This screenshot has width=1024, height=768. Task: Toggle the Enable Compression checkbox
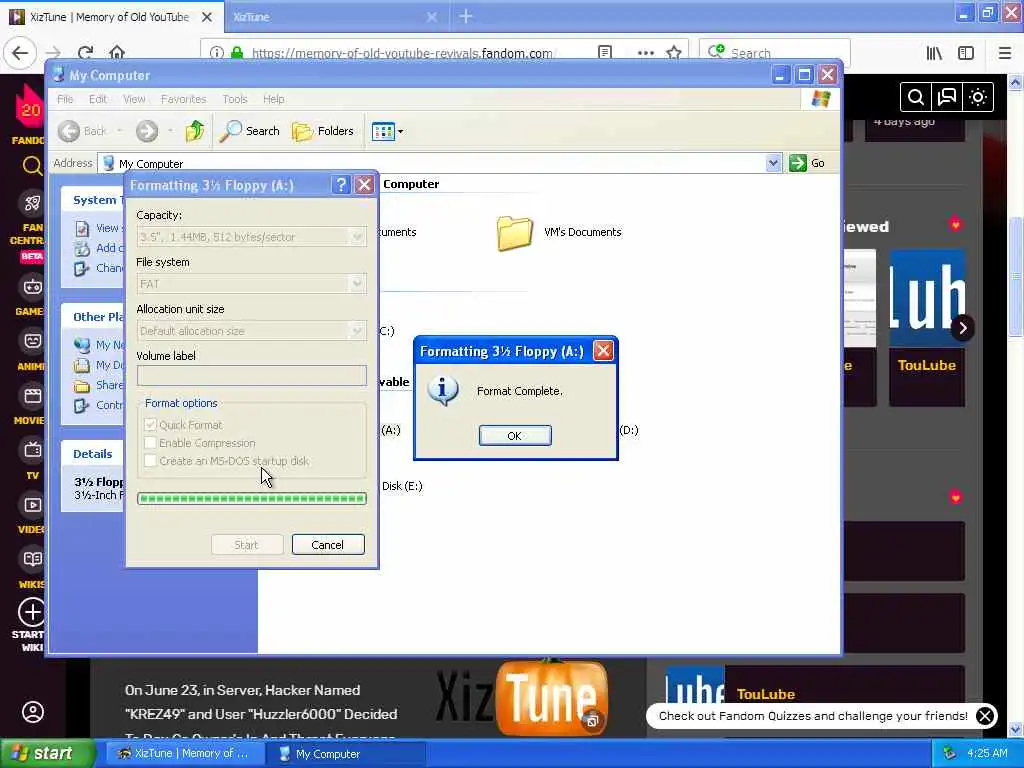(150, 443)
